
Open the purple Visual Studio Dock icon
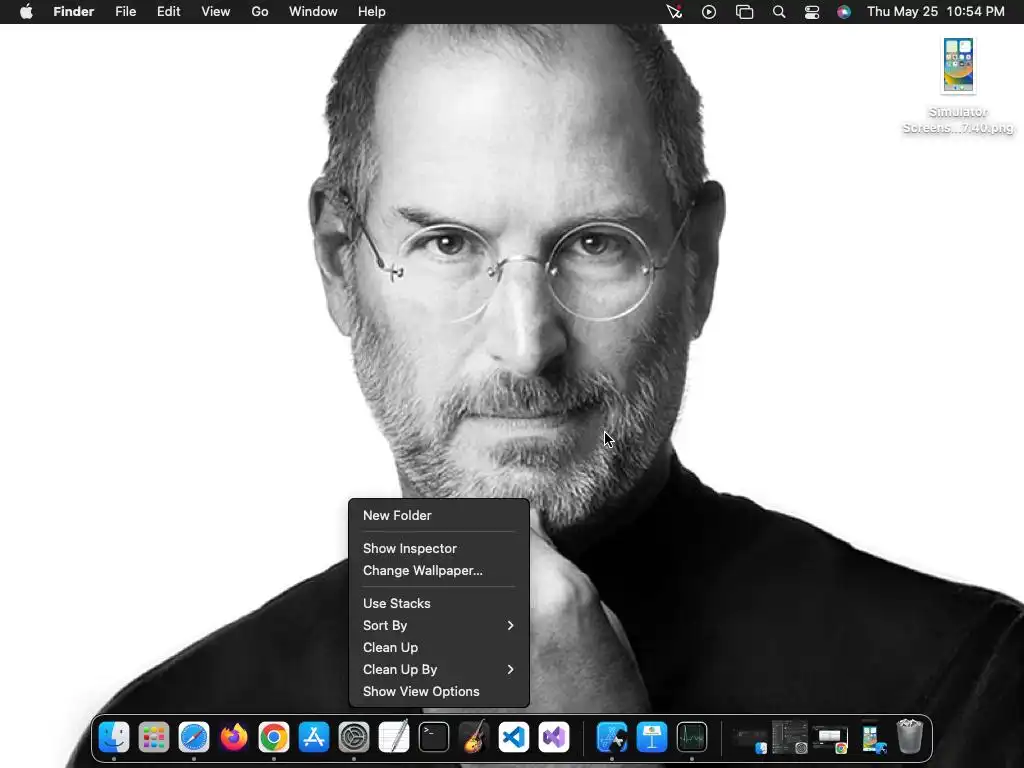(x=554, y=737)
